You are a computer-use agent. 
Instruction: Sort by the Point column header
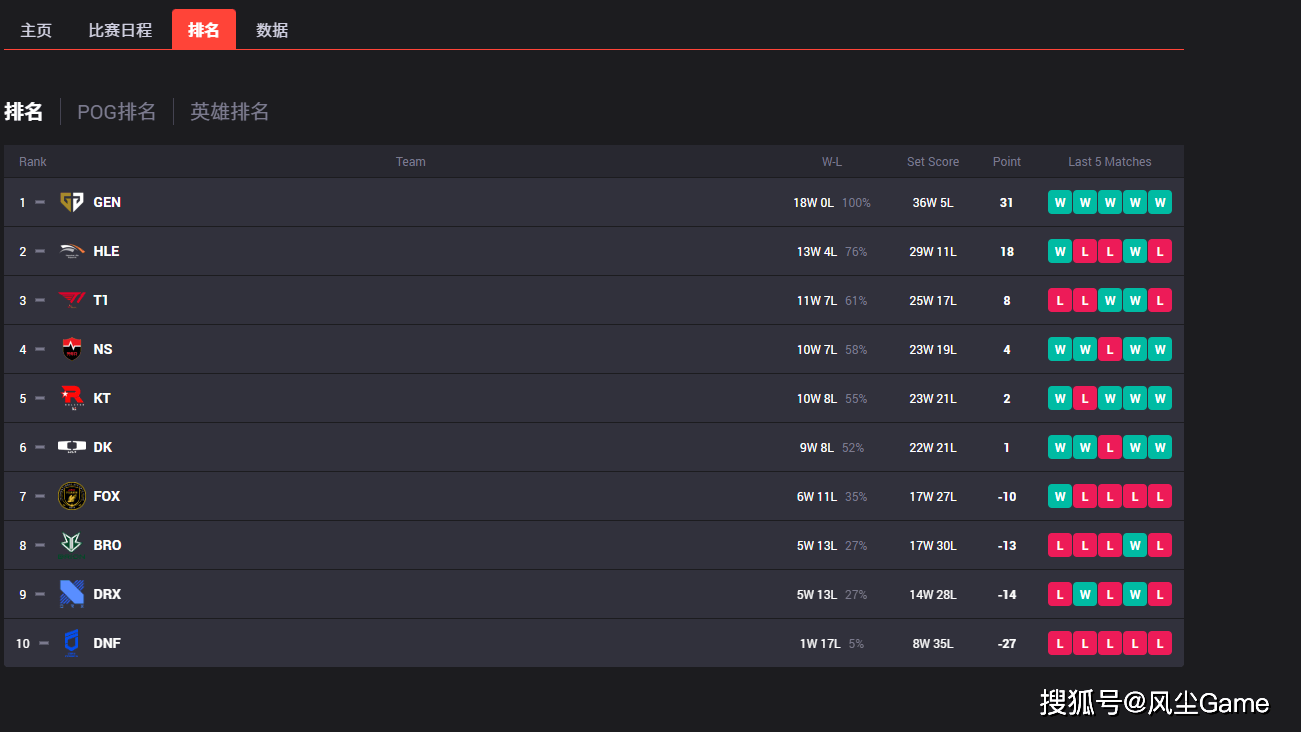(1007, 162)
